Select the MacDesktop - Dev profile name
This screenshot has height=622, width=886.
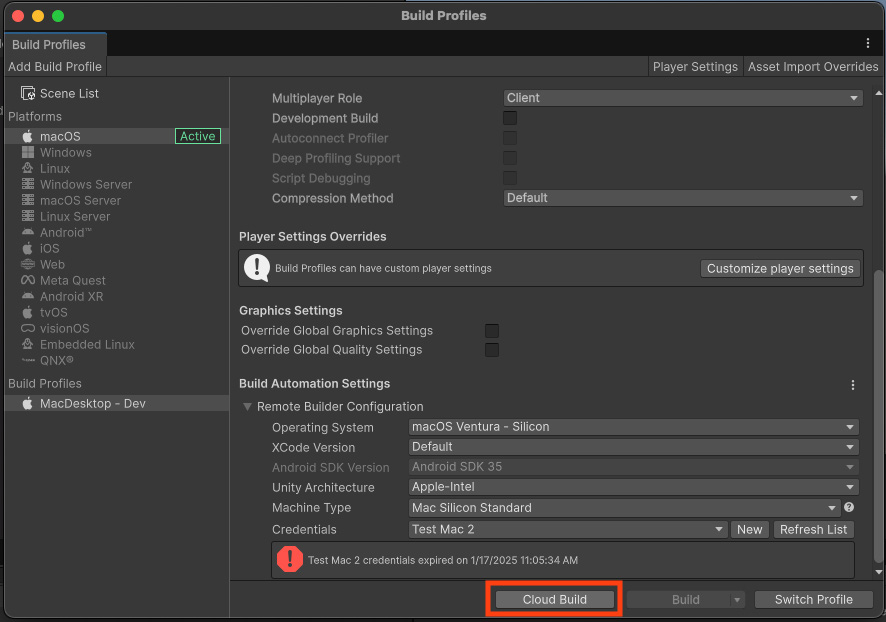(93, 403)
